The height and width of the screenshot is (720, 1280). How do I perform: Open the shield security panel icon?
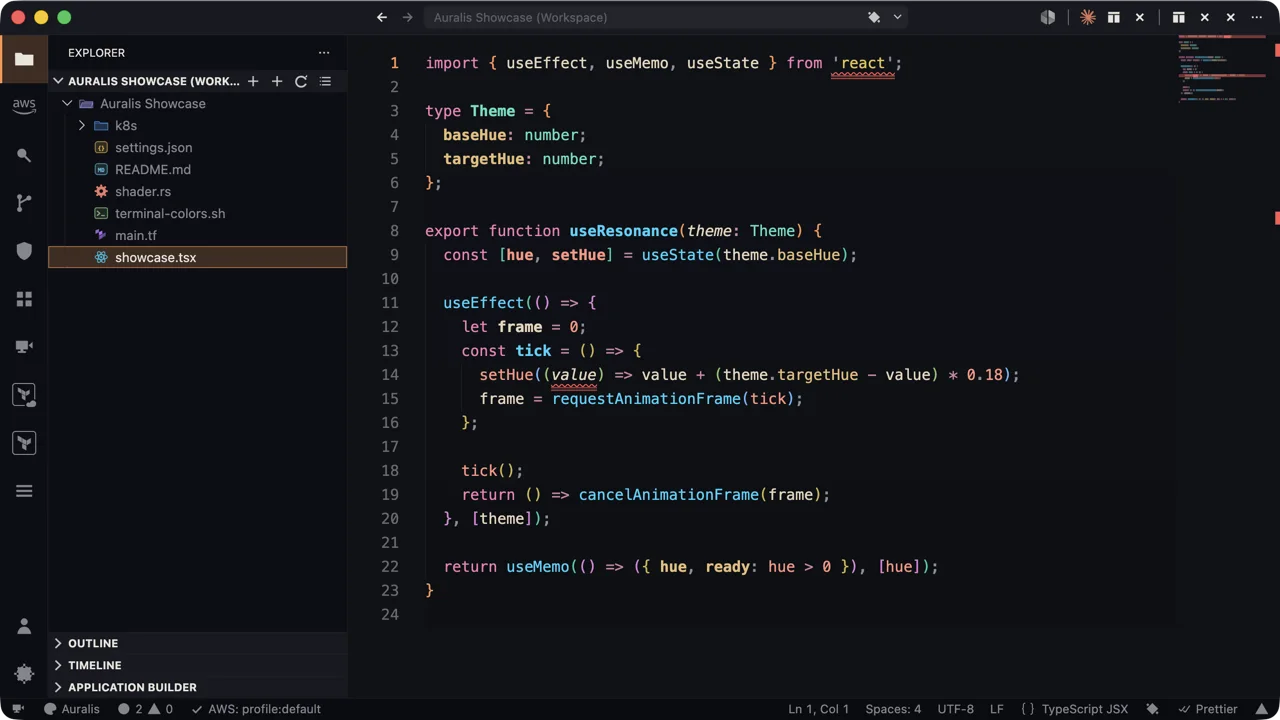coord(24,251)
